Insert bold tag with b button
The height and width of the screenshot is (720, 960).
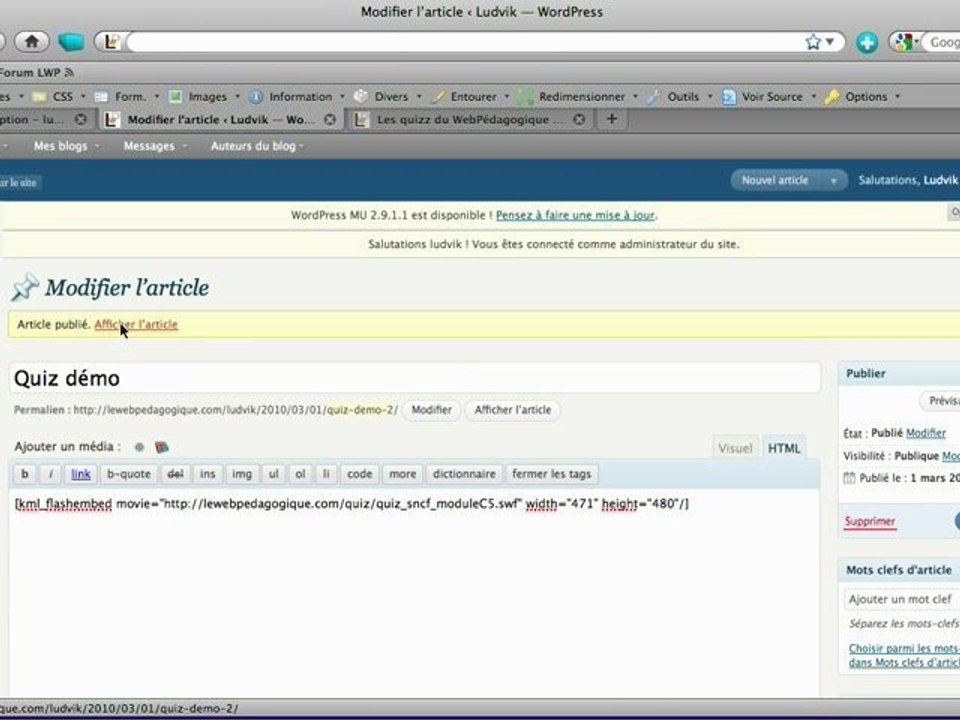coord(24,474)
